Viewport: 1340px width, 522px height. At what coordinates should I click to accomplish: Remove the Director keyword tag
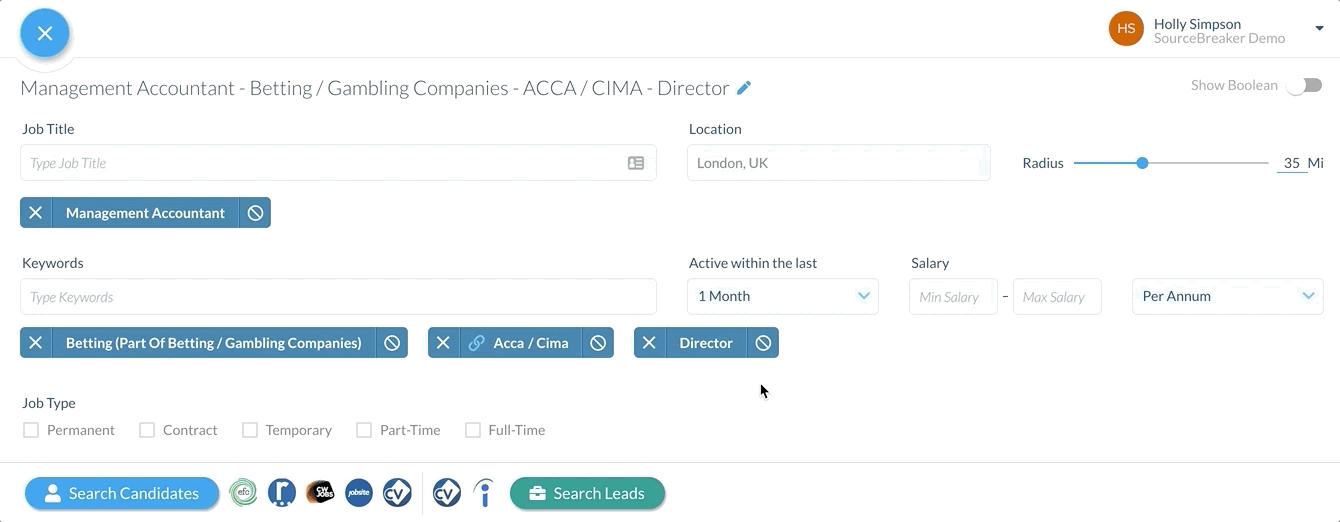(x=649, y=343)
